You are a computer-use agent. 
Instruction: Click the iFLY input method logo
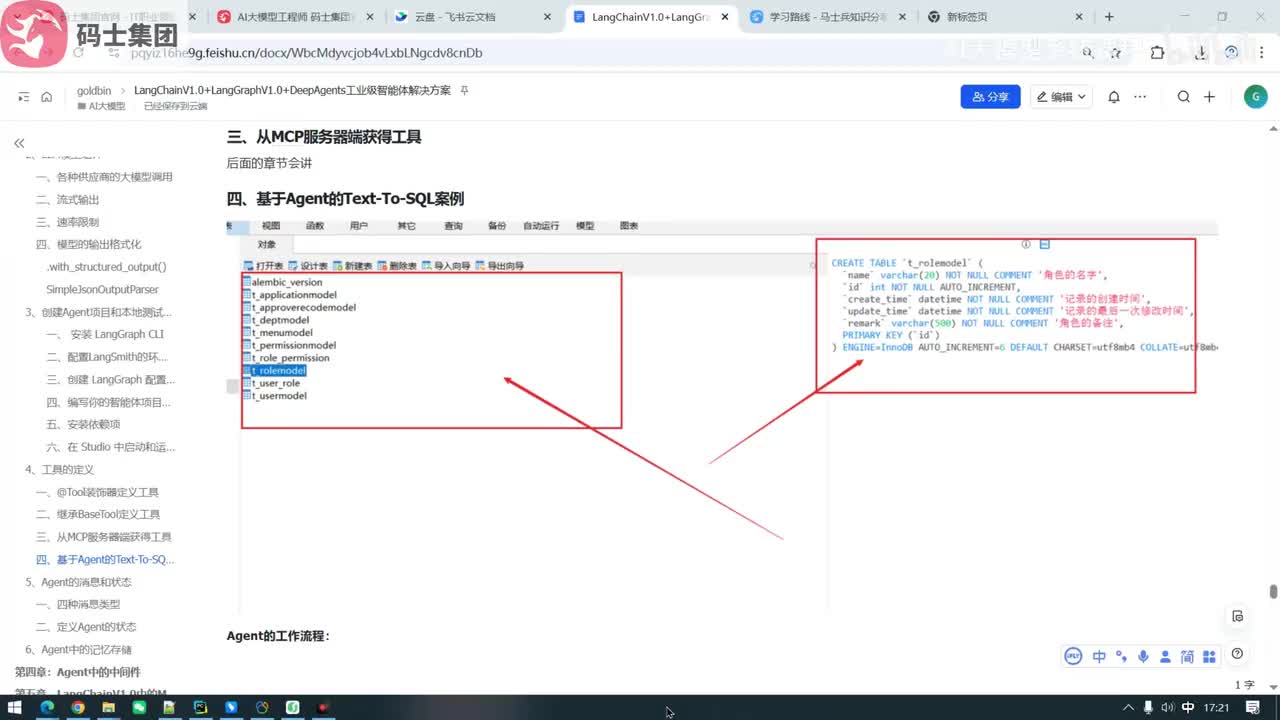[1074, 656]
